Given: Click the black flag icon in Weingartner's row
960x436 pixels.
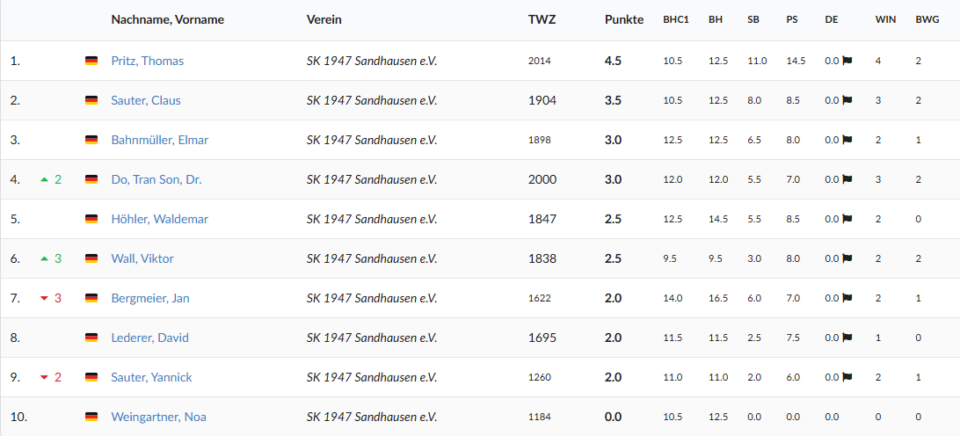Looking at the screenshot, I should tap(847, 417).
